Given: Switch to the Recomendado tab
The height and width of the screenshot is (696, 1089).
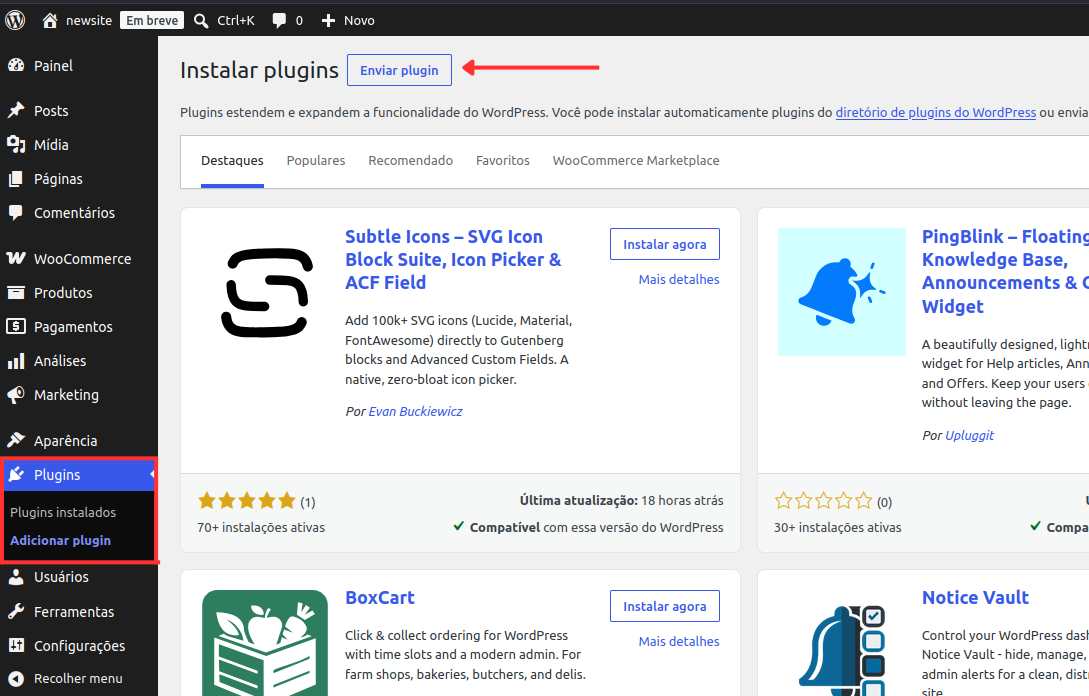Looking at the screenshot, I should point(410,161).
